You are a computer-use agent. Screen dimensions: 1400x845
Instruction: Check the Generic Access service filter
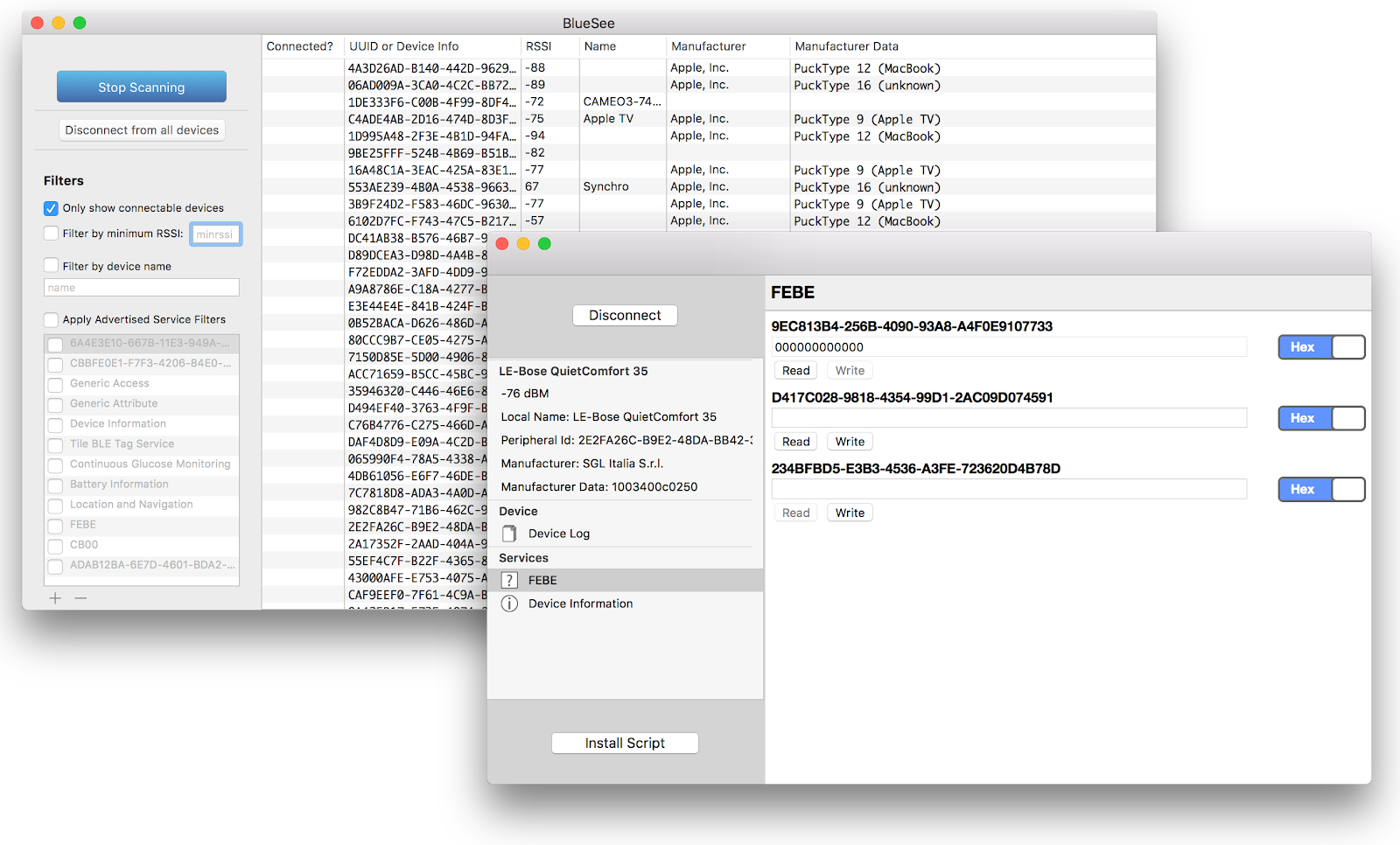click(55, 384)
